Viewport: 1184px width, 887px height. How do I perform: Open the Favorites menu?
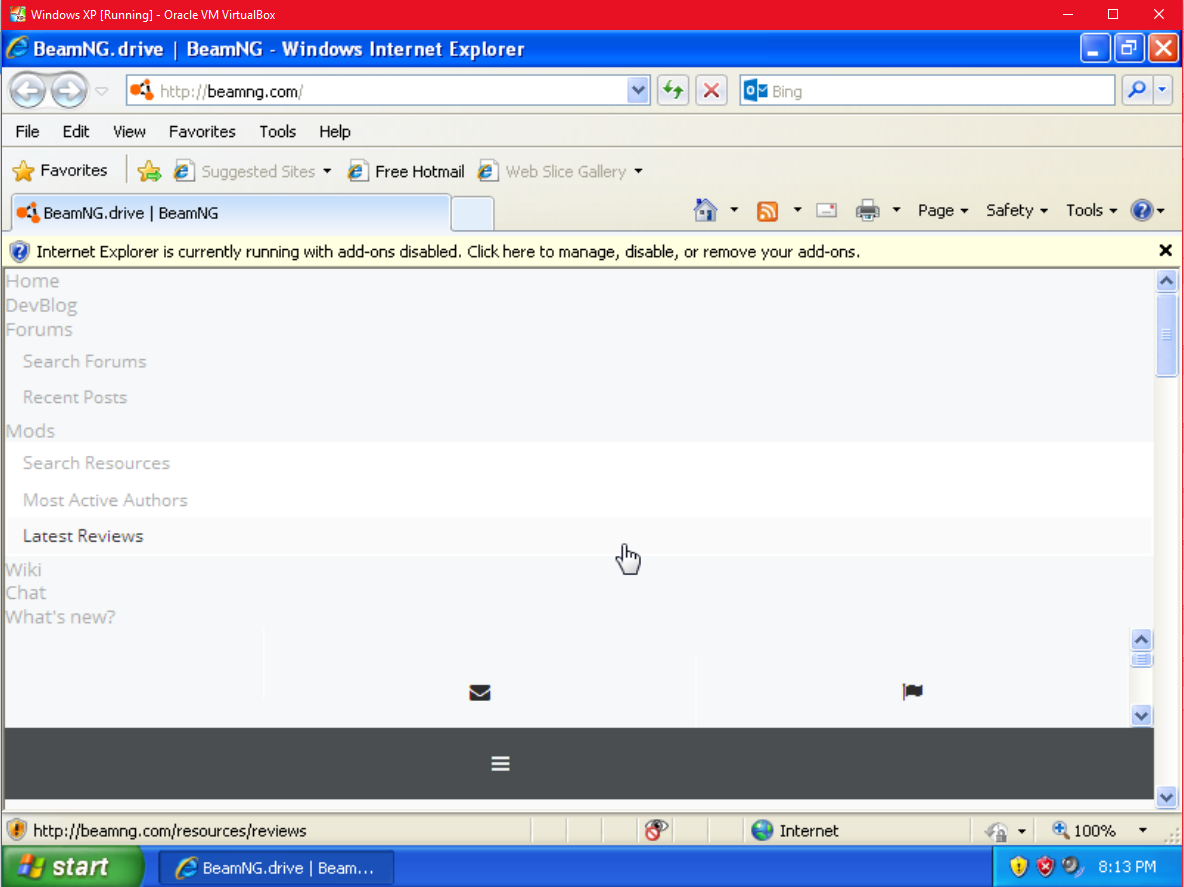coord(202,131)
